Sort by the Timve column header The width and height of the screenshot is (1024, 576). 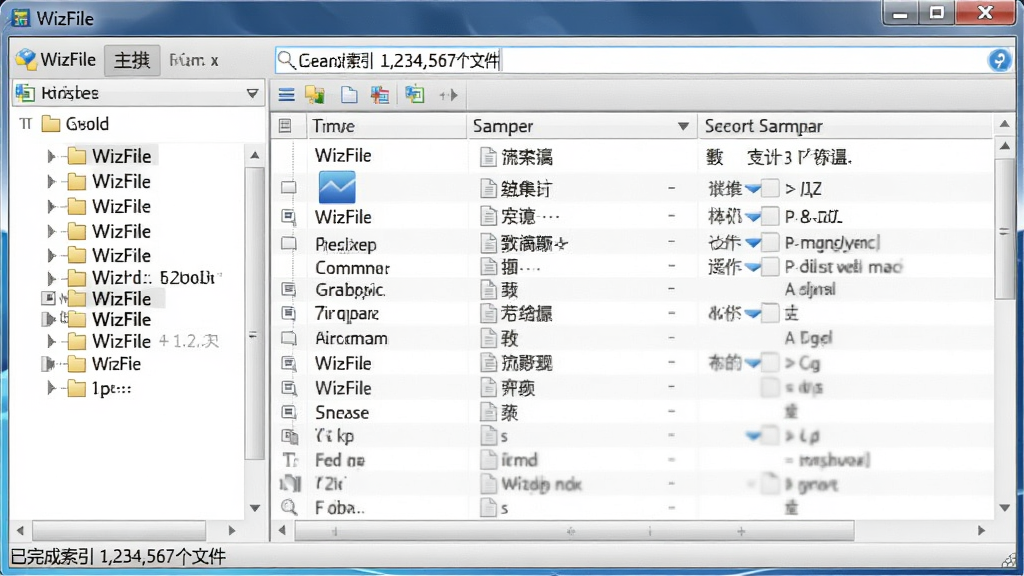coord(387,126)
